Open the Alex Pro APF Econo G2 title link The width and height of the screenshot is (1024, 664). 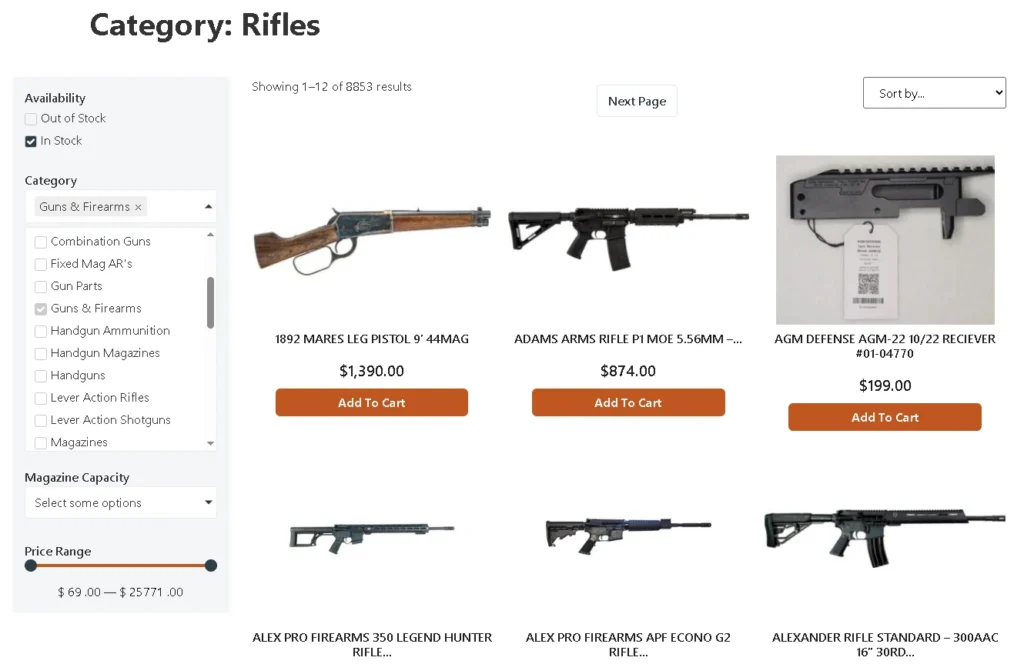pyautogui.click(x=628, y=644)
